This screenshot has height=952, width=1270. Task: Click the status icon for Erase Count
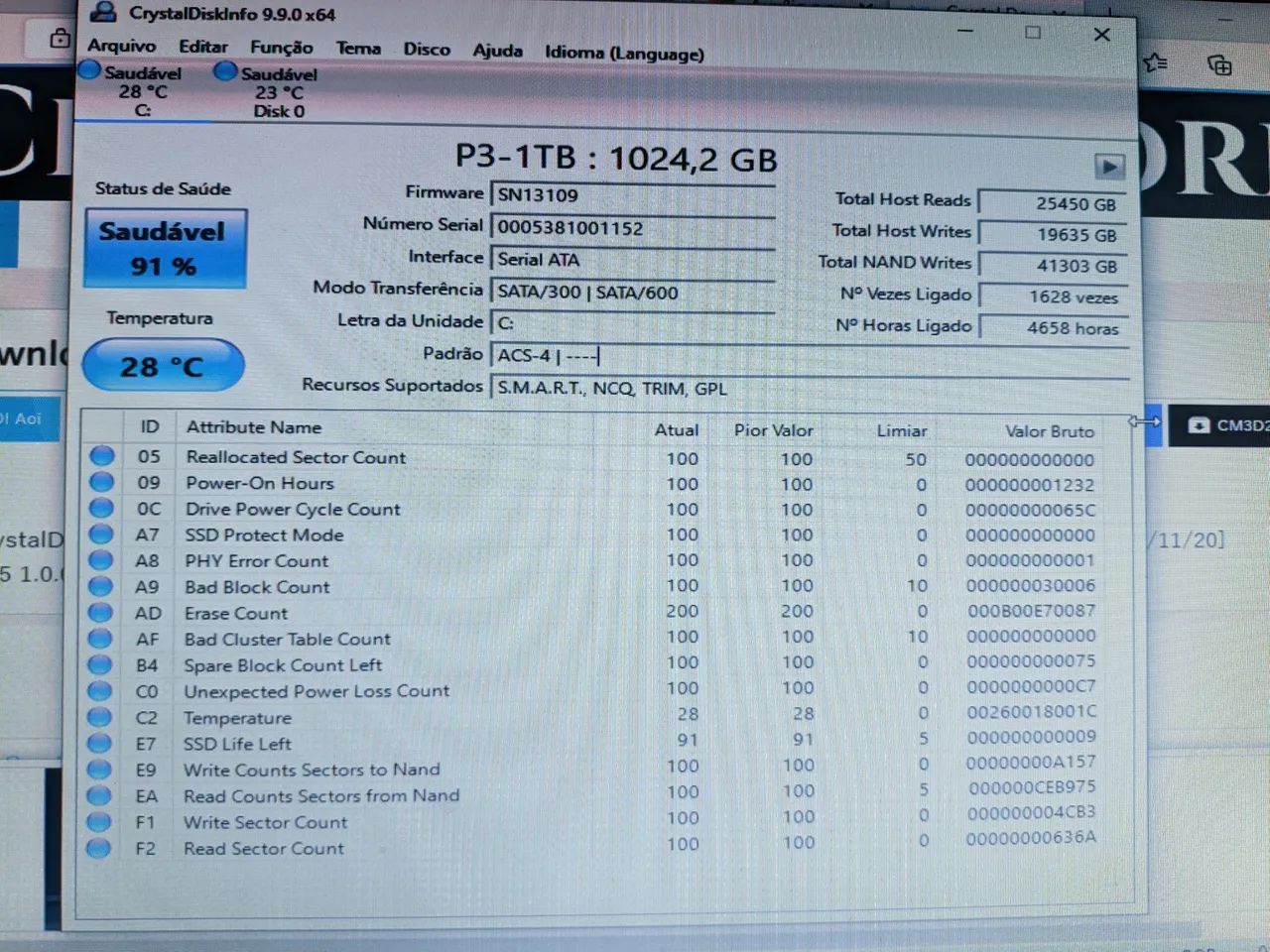pos(100,612)
